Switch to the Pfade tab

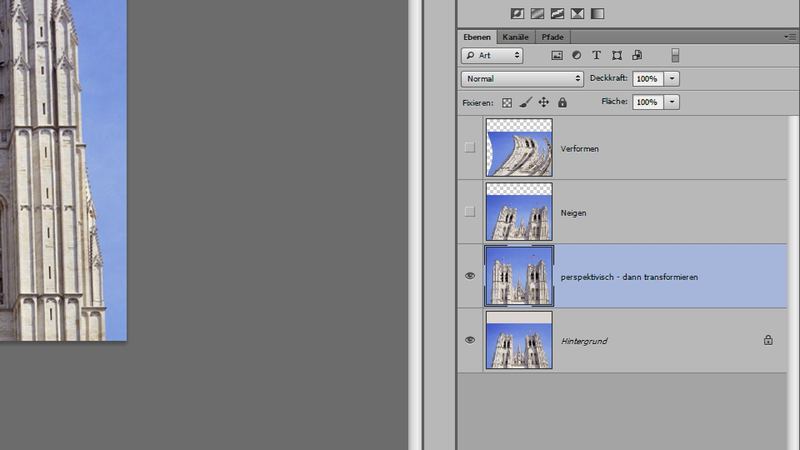click(553, 37)
